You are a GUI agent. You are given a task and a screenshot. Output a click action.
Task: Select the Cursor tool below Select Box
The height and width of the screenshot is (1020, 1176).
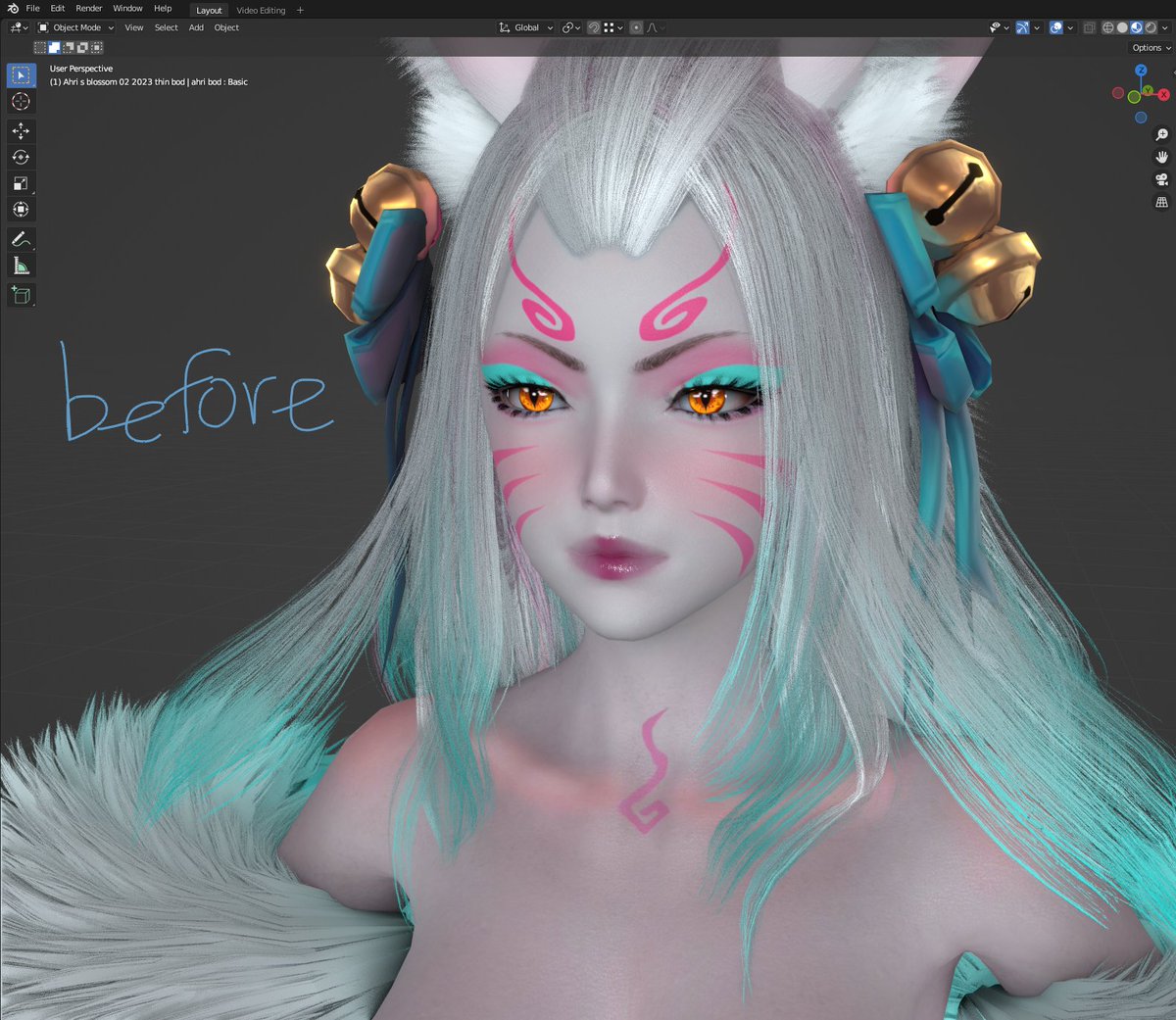pyautogui.click(x=21, y=101)
